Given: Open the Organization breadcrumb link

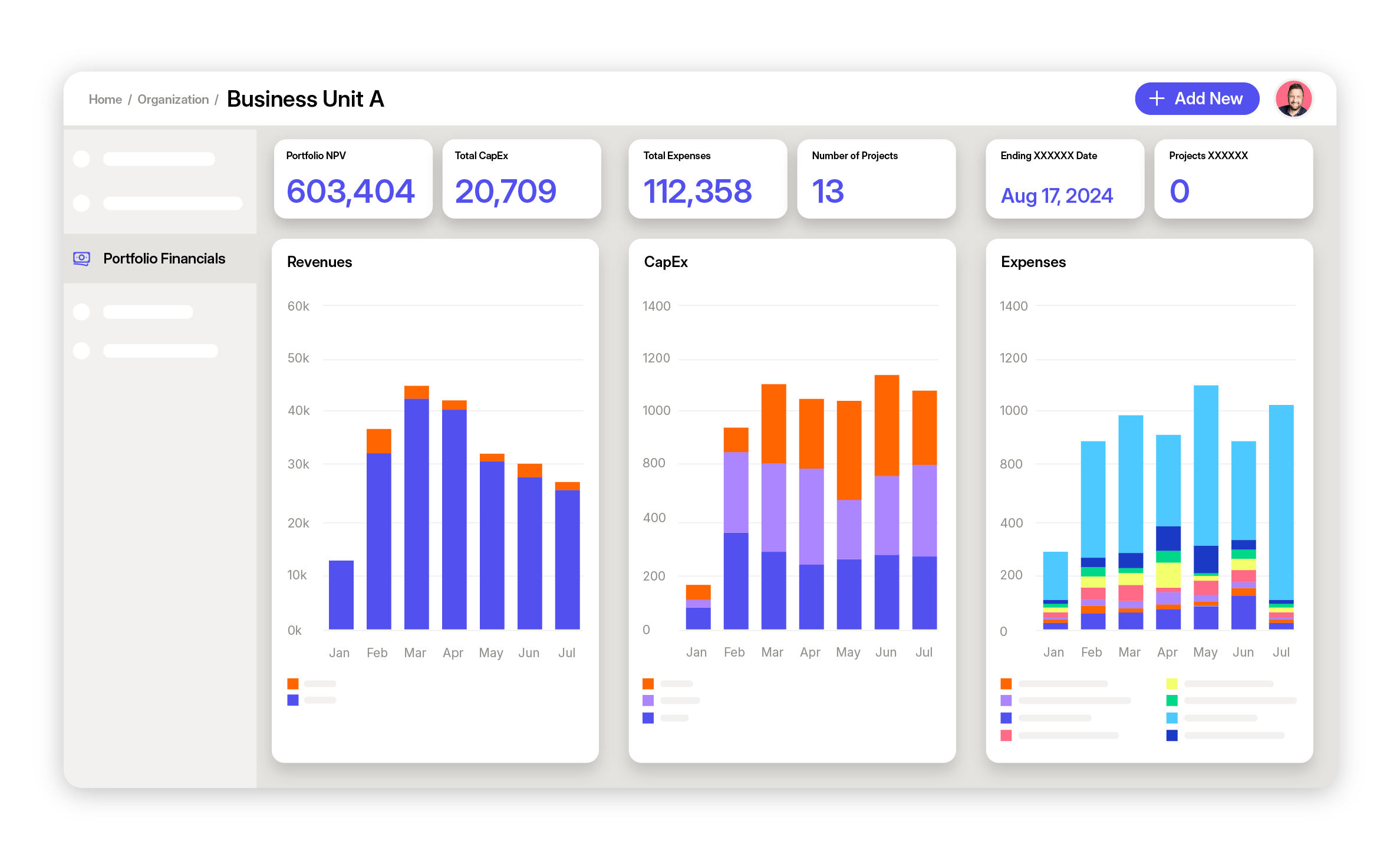Looking at the screenshot, I should pos(173,99).
